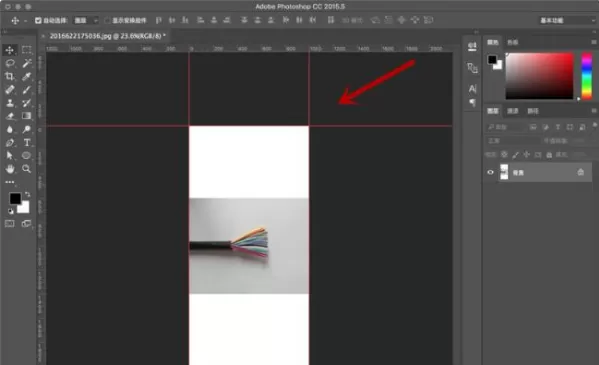Open the Auto-Select layer/group dropdown

[x=86, y=20]
